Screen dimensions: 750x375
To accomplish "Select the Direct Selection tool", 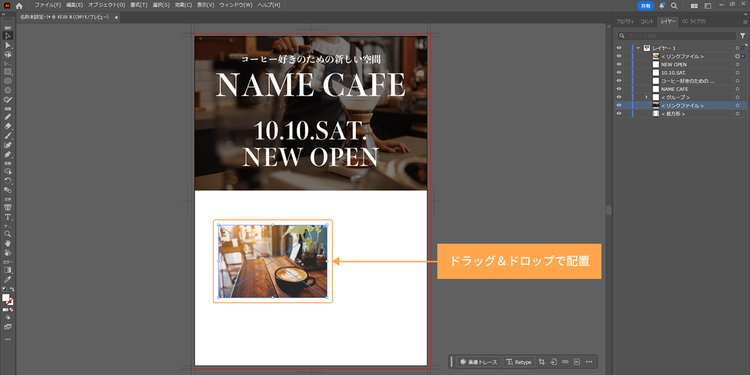I will point(8,45).
